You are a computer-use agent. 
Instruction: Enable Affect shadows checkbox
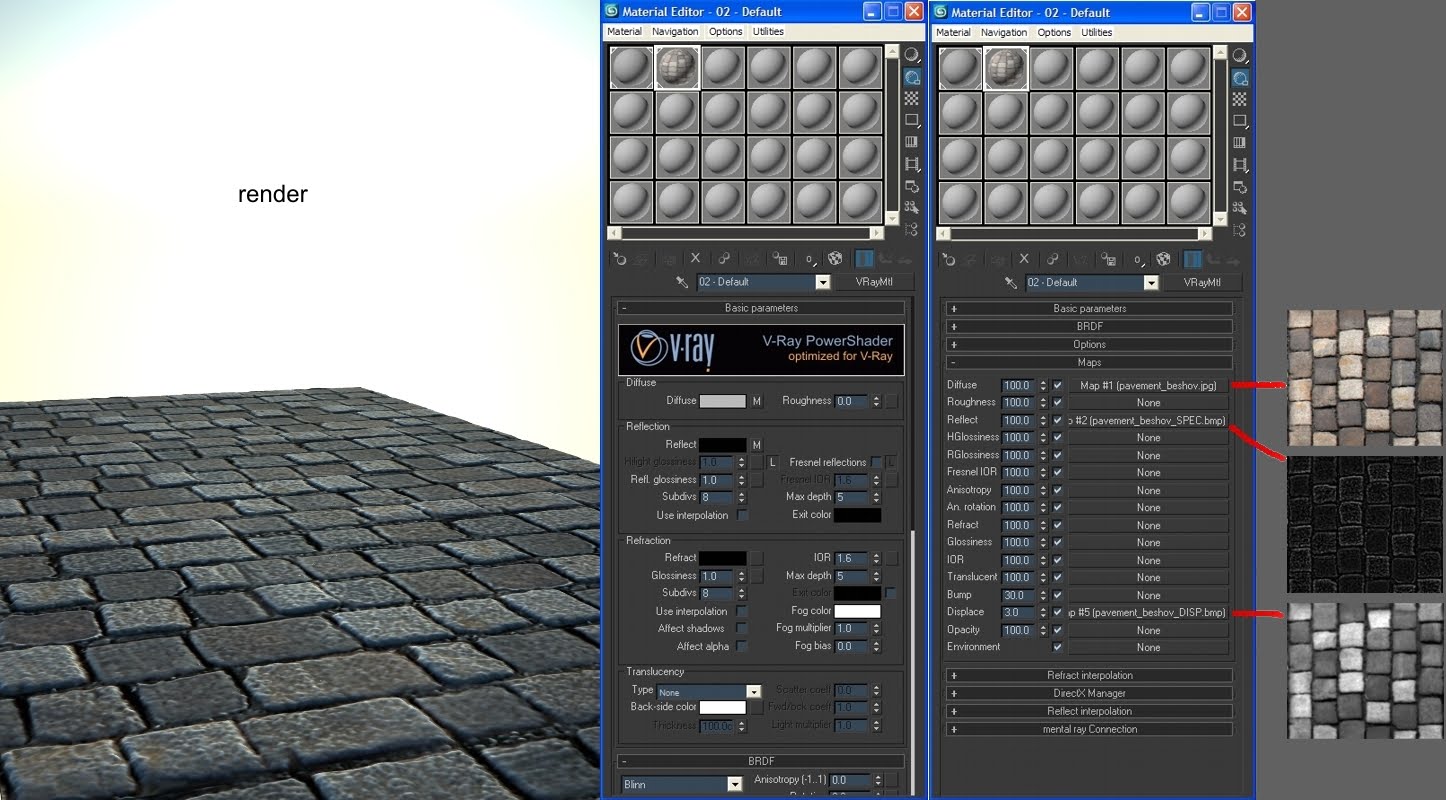742,628
